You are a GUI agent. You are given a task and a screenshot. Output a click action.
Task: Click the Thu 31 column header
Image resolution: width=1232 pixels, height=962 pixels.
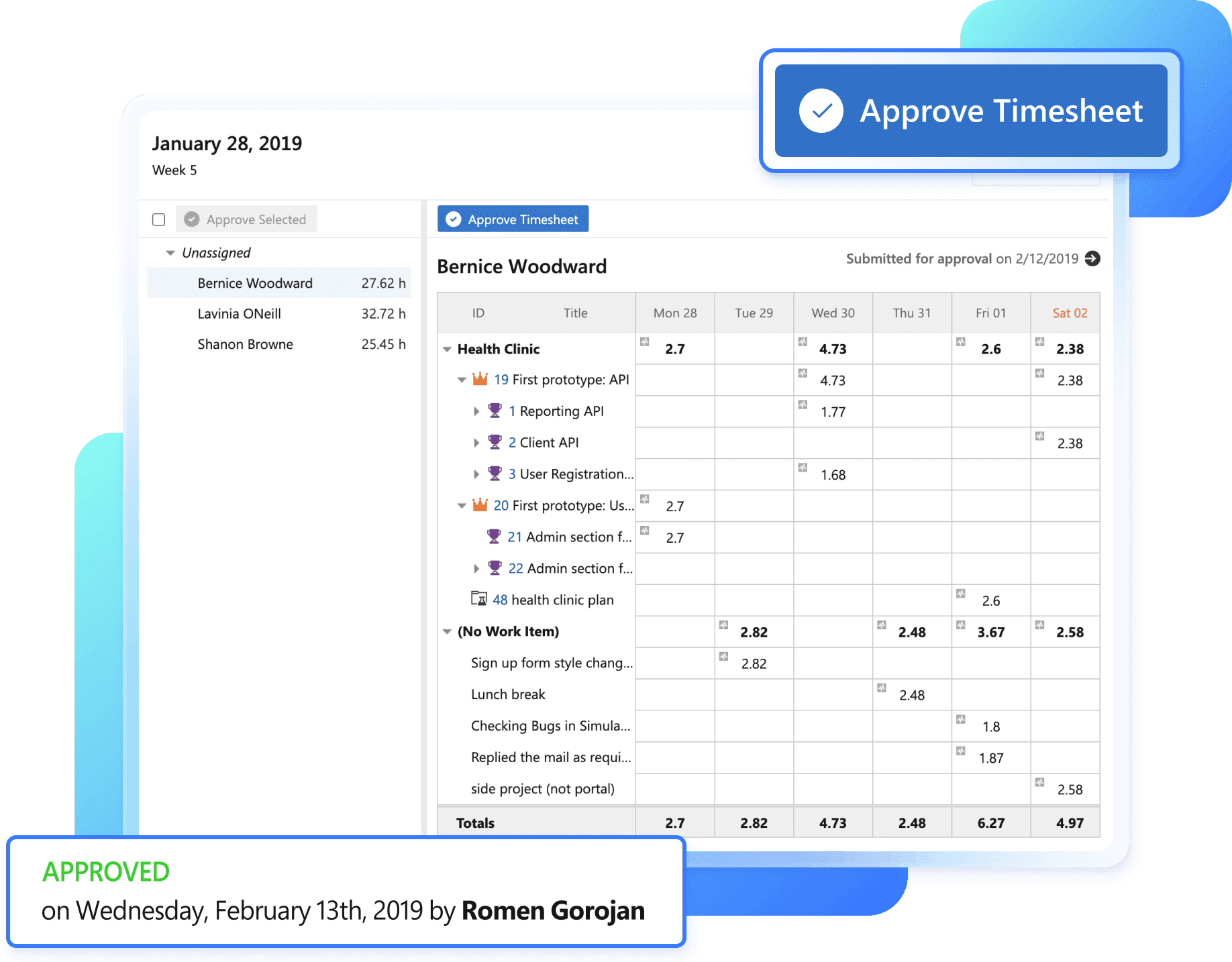(912, 313)
